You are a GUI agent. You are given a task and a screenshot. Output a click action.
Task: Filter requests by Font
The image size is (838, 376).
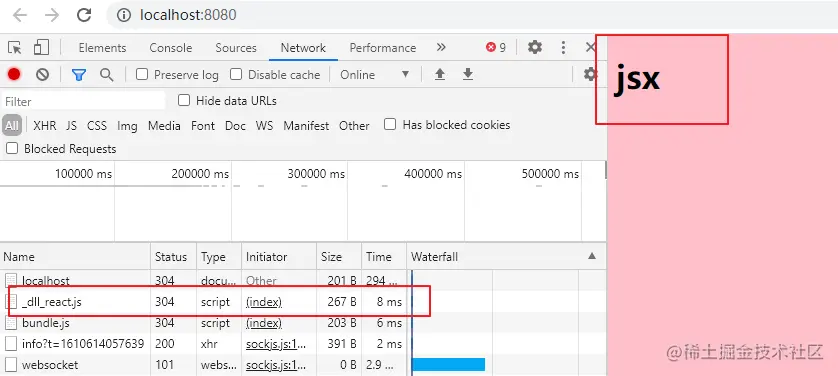(203, 126)
